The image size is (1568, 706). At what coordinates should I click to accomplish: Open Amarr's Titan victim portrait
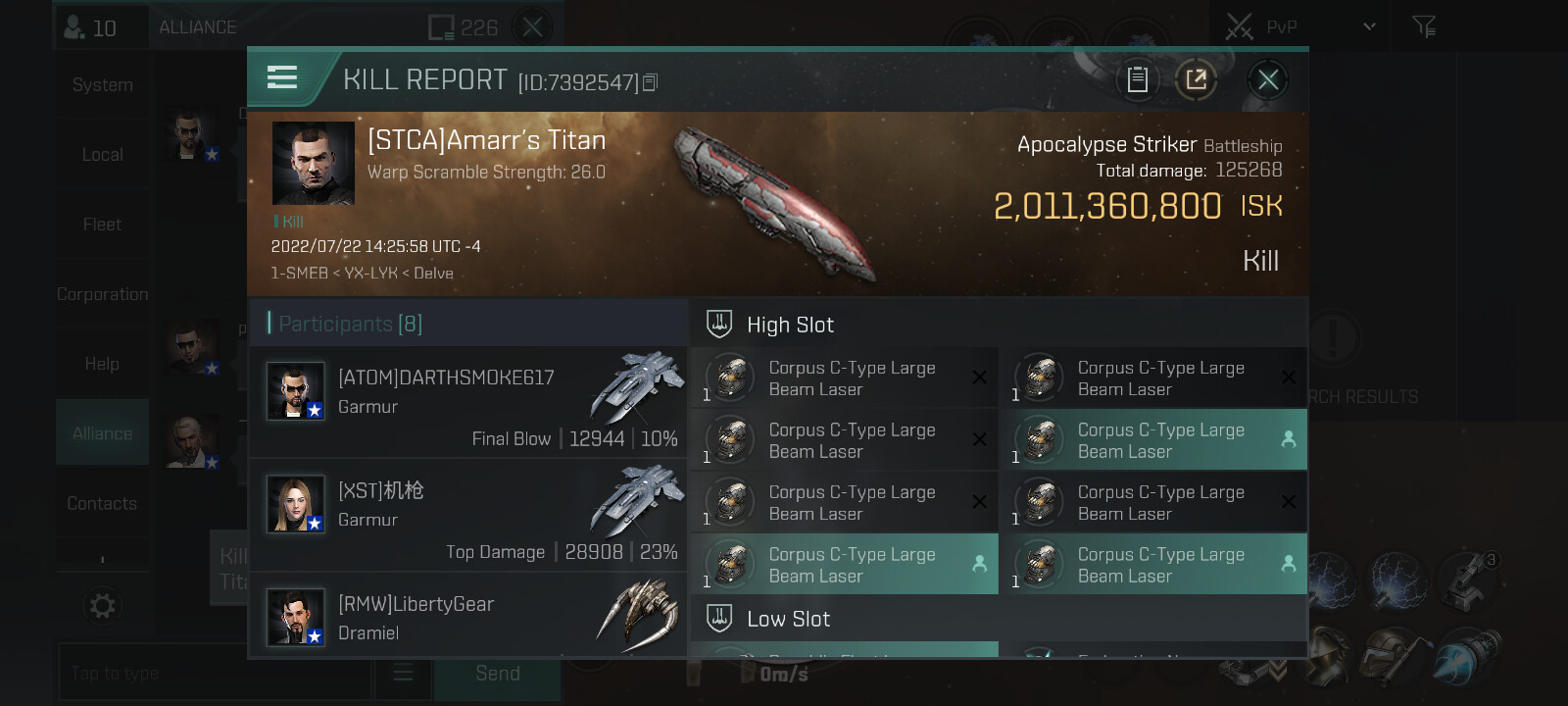click(x=313, y=163)
